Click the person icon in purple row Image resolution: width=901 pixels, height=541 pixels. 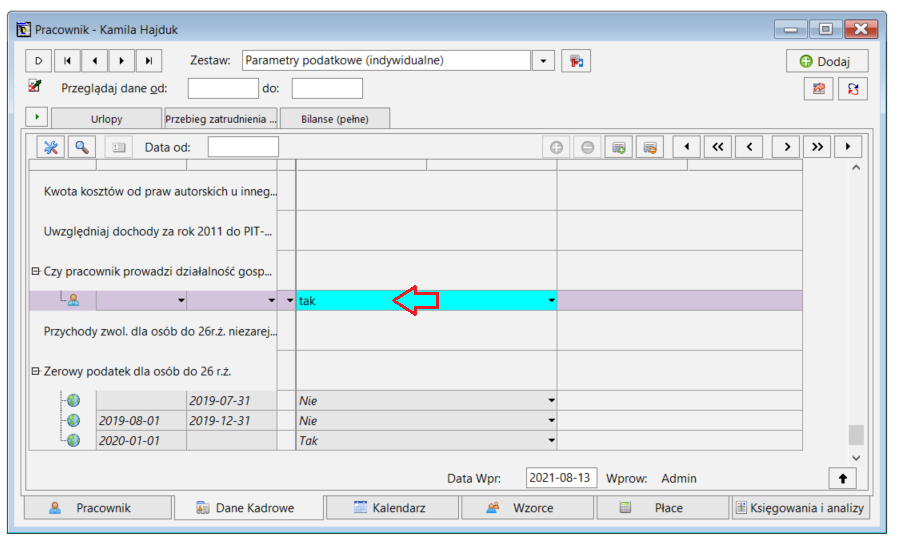pyautogui.click(x=74, y=300)
